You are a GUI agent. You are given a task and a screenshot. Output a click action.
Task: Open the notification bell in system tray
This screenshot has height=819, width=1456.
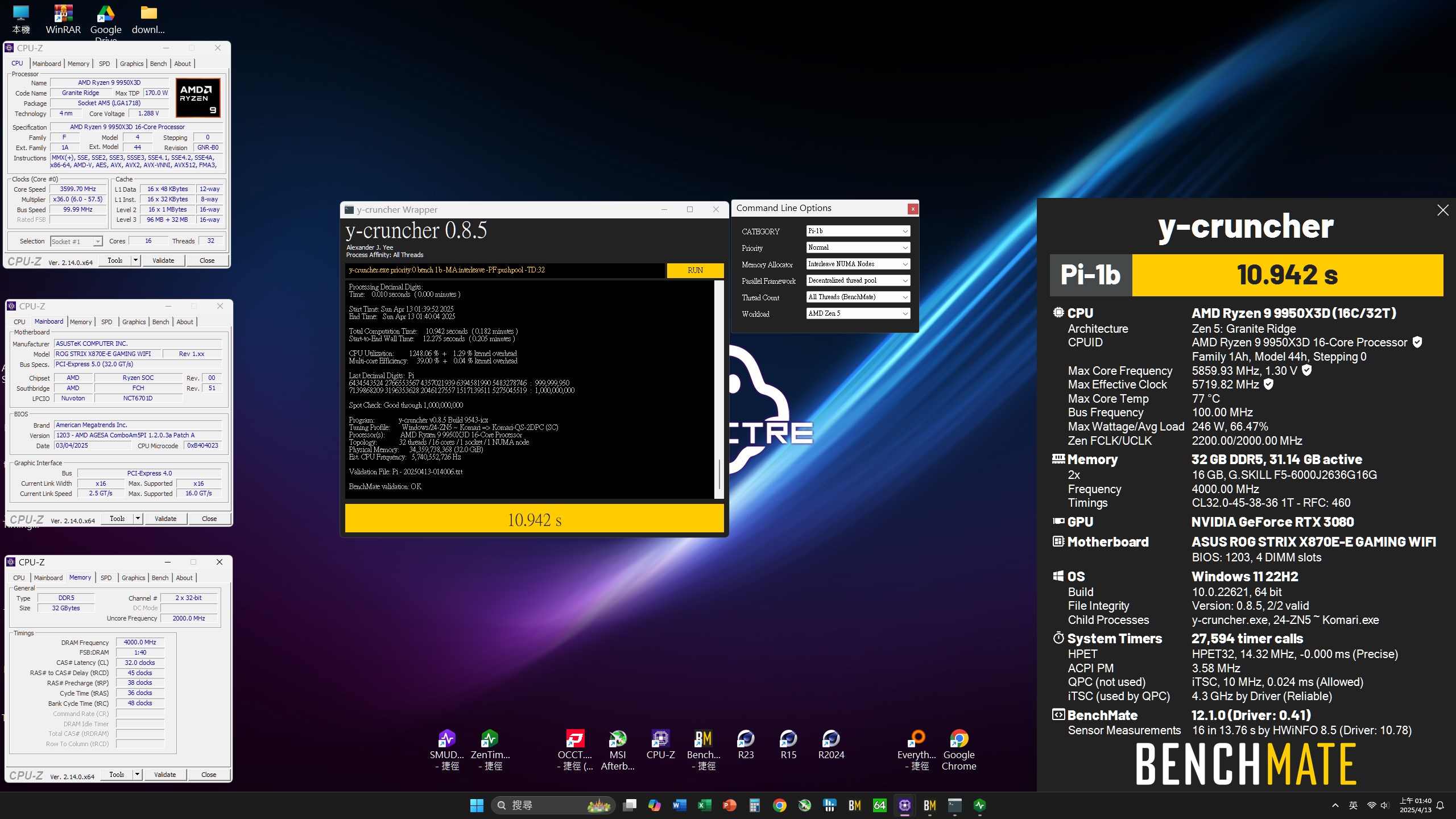pos(1440,805)
